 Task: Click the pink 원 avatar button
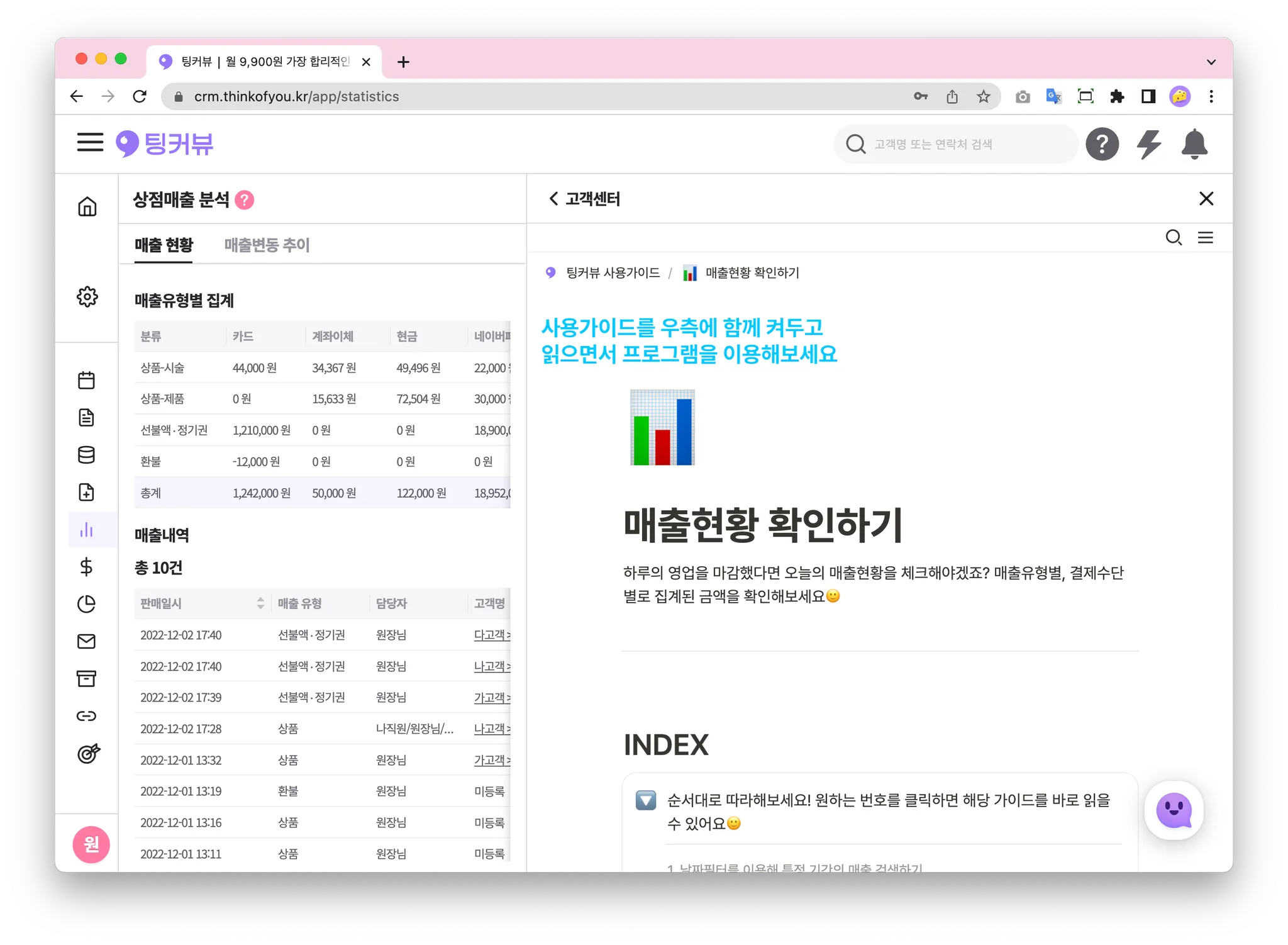click(91, 844)
